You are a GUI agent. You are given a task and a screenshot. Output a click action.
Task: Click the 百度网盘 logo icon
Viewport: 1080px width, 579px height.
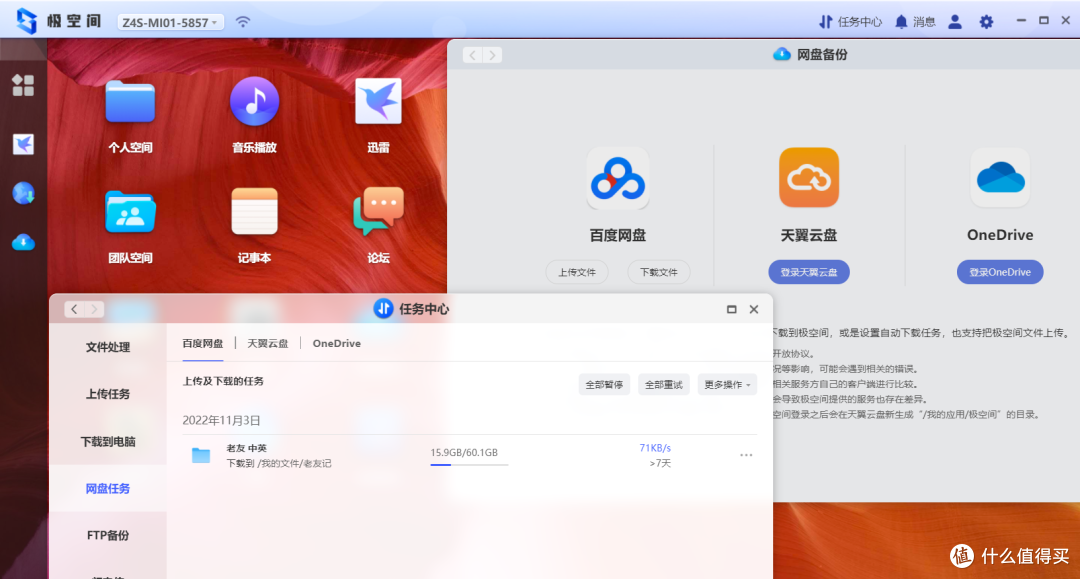coord(618,178)
